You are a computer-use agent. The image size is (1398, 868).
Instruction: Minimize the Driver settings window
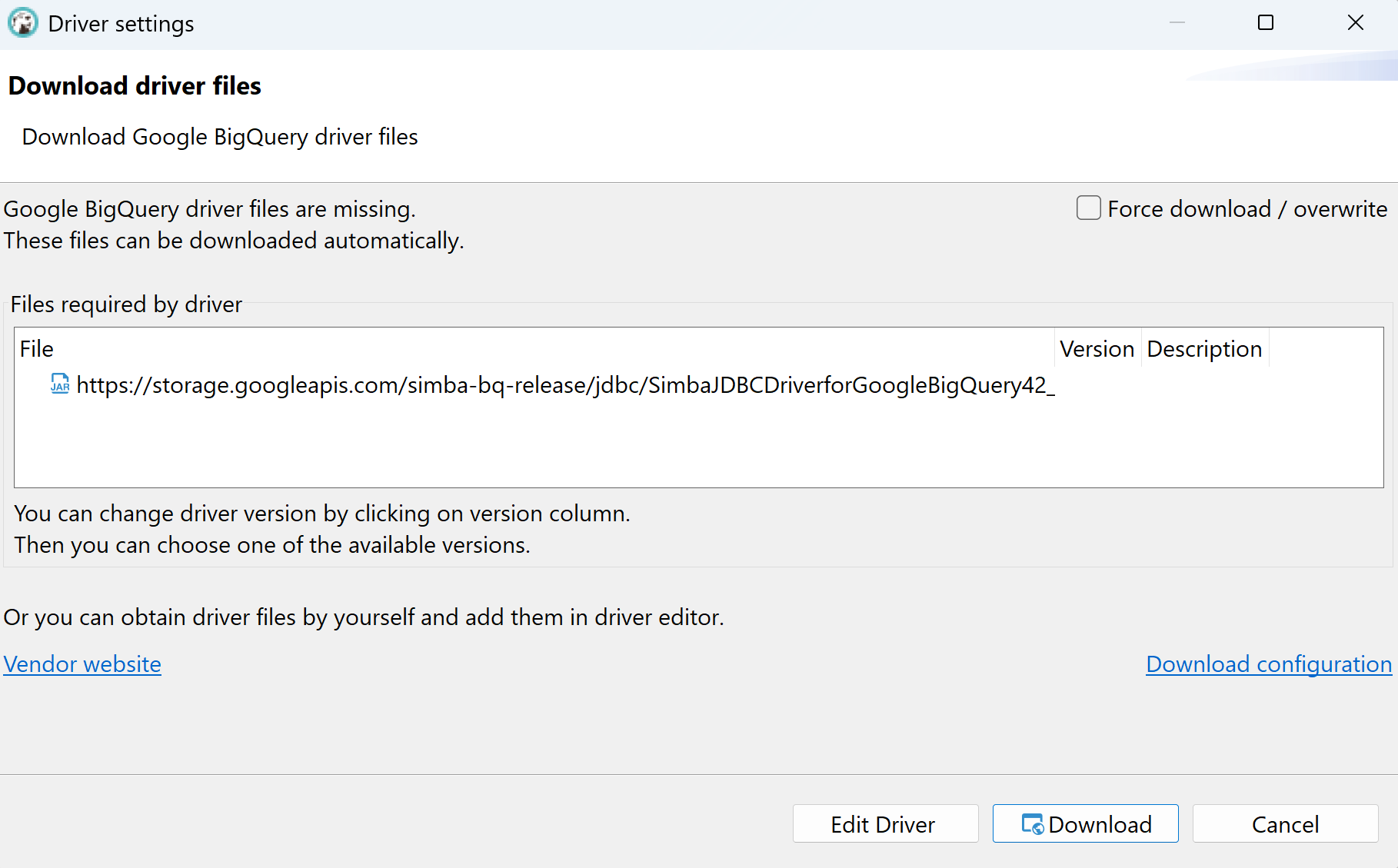tap(1177, 23)
